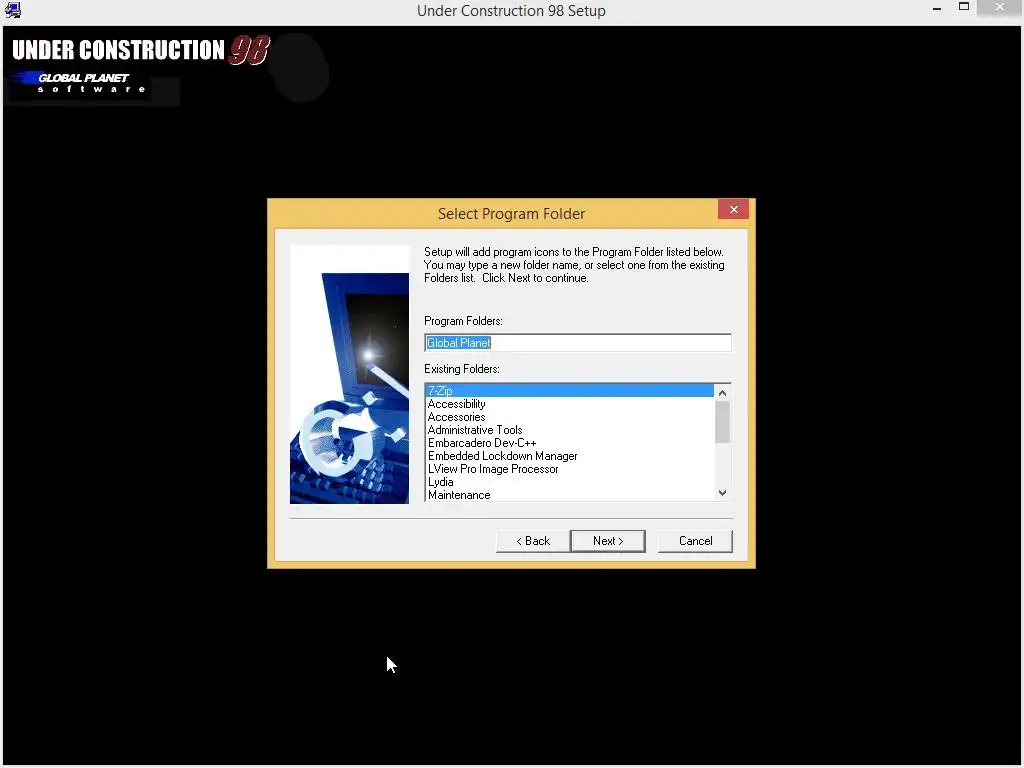The image size is (1024, 768).
Task: Click the Program Folders text field
Action: click(577, 343)
